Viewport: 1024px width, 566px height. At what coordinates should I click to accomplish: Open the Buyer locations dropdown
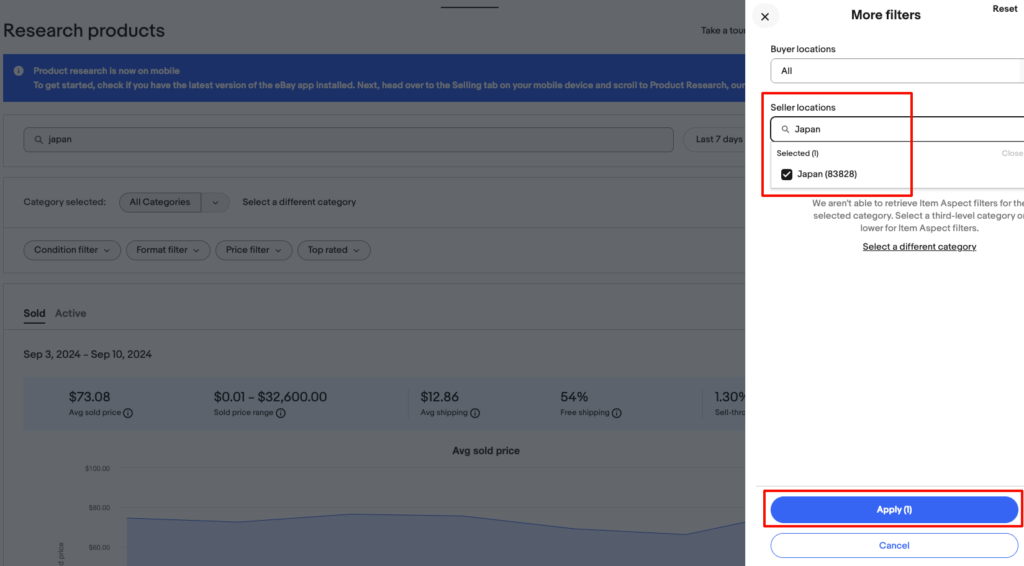pyautogui.click(x=897, y=71)
